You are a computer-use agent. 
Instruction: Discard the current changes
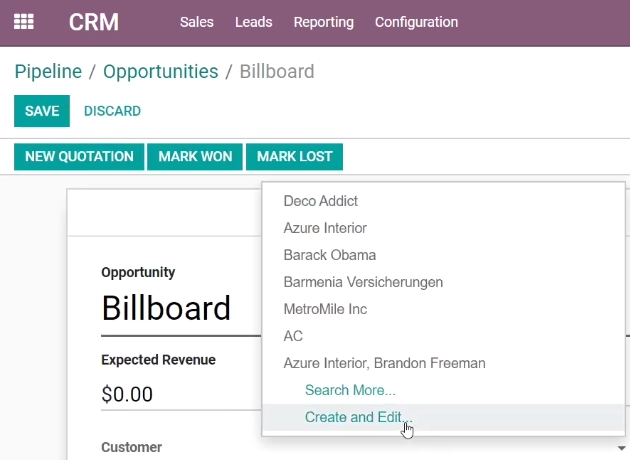click(112, 111)
